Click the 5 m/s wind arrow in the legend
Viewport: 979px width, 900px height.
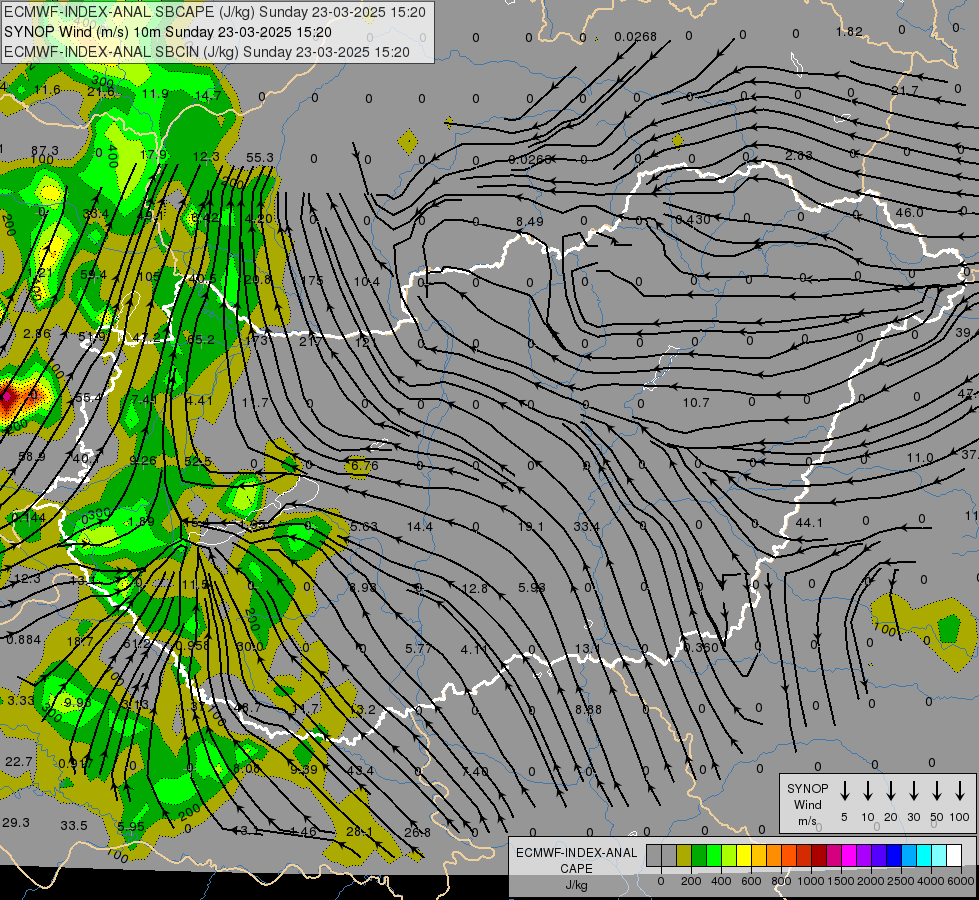coord(845,791)
